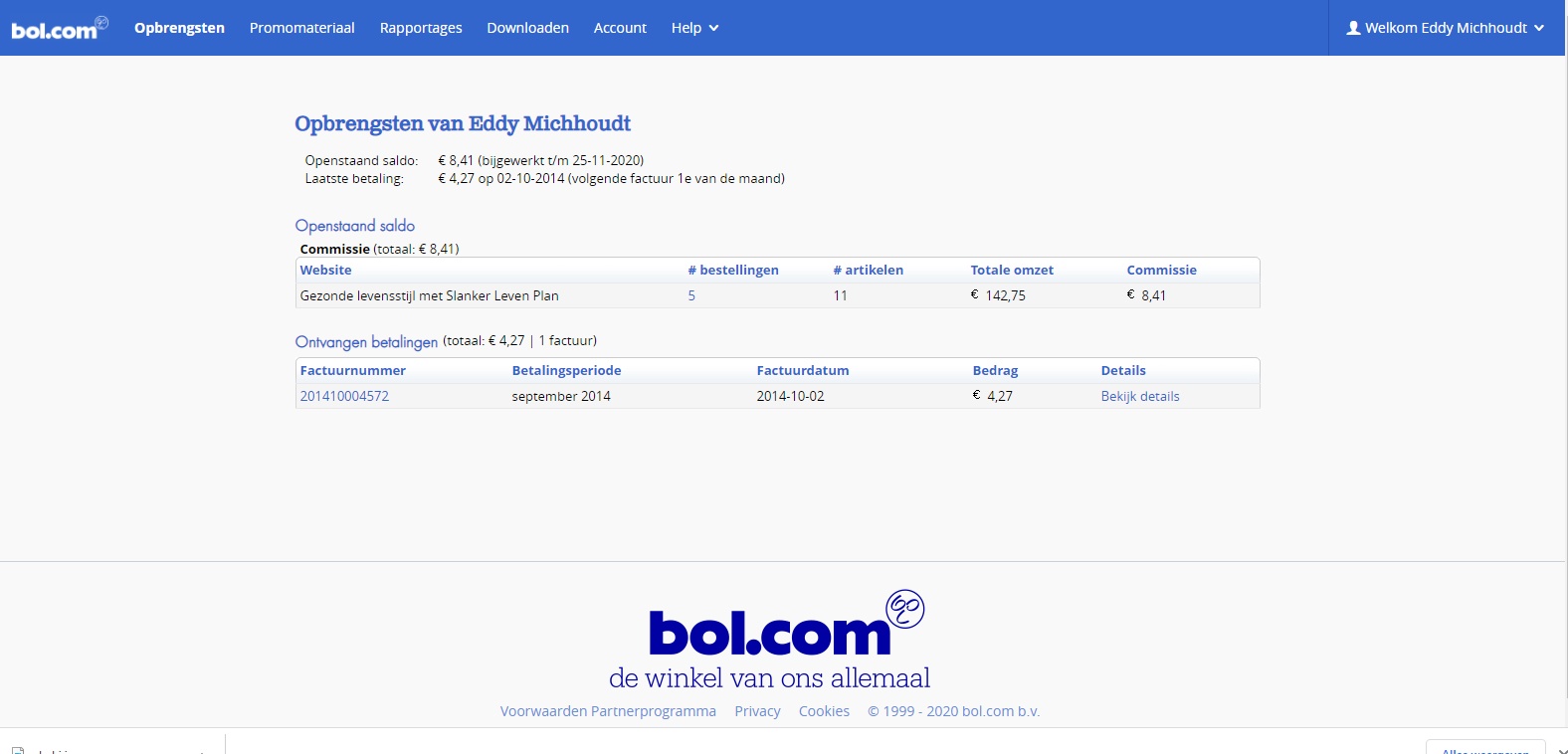Open the downloaded file options chevron

pos(202,751)
